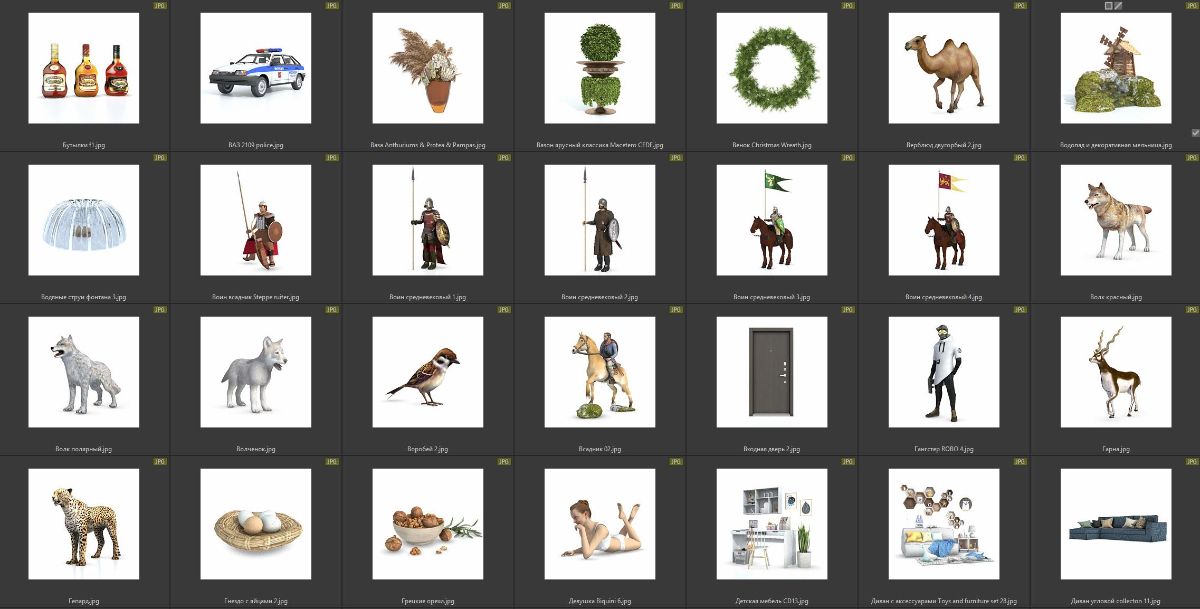Click the JPG badge on the corner sofa cell

[1192, 462]
